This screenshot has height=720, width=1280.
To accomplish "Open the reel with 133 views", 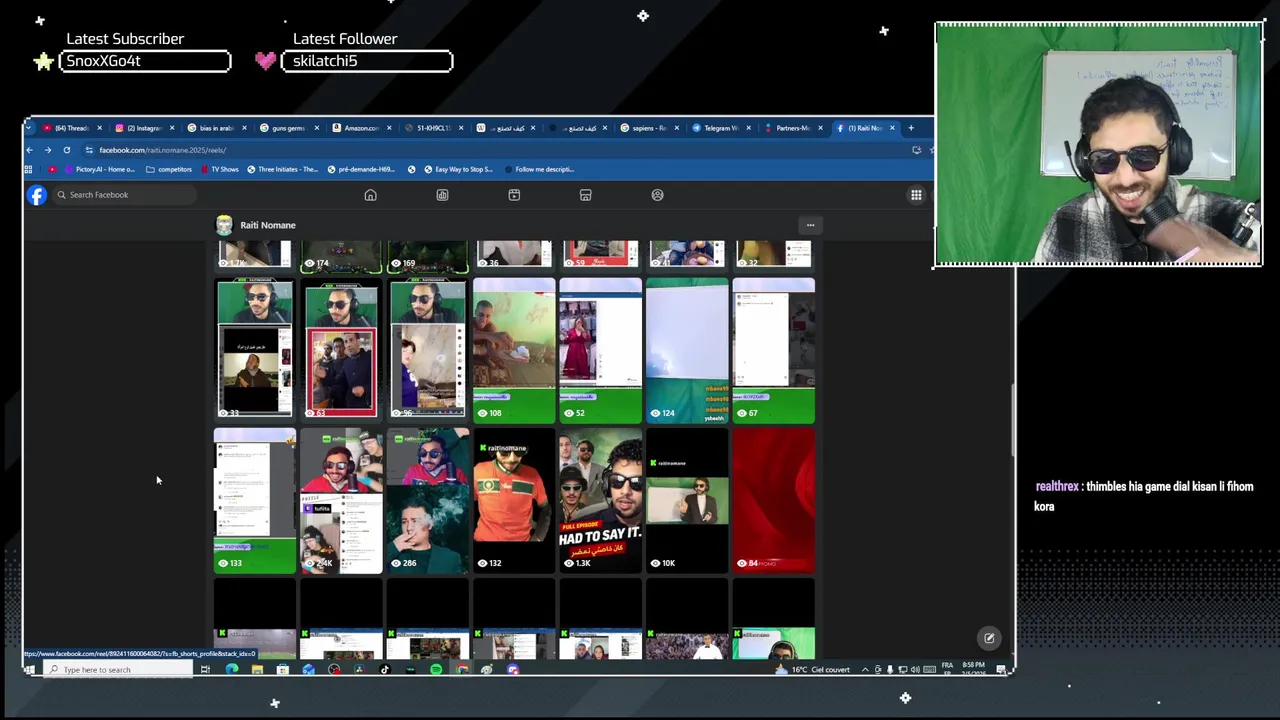I will [x=255, y=500].
